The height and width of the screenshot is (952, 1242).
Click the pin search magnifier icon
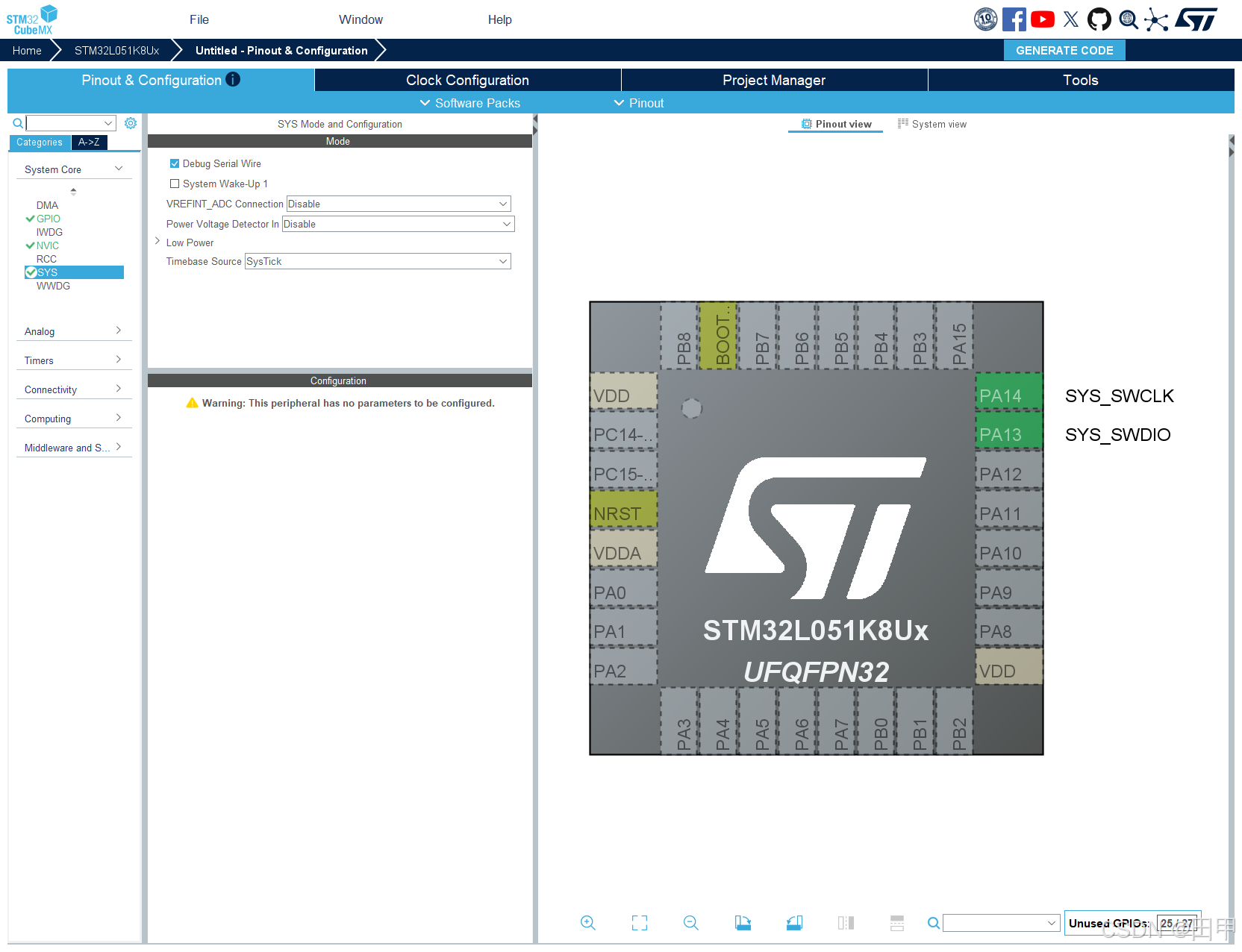pos(933,923)
